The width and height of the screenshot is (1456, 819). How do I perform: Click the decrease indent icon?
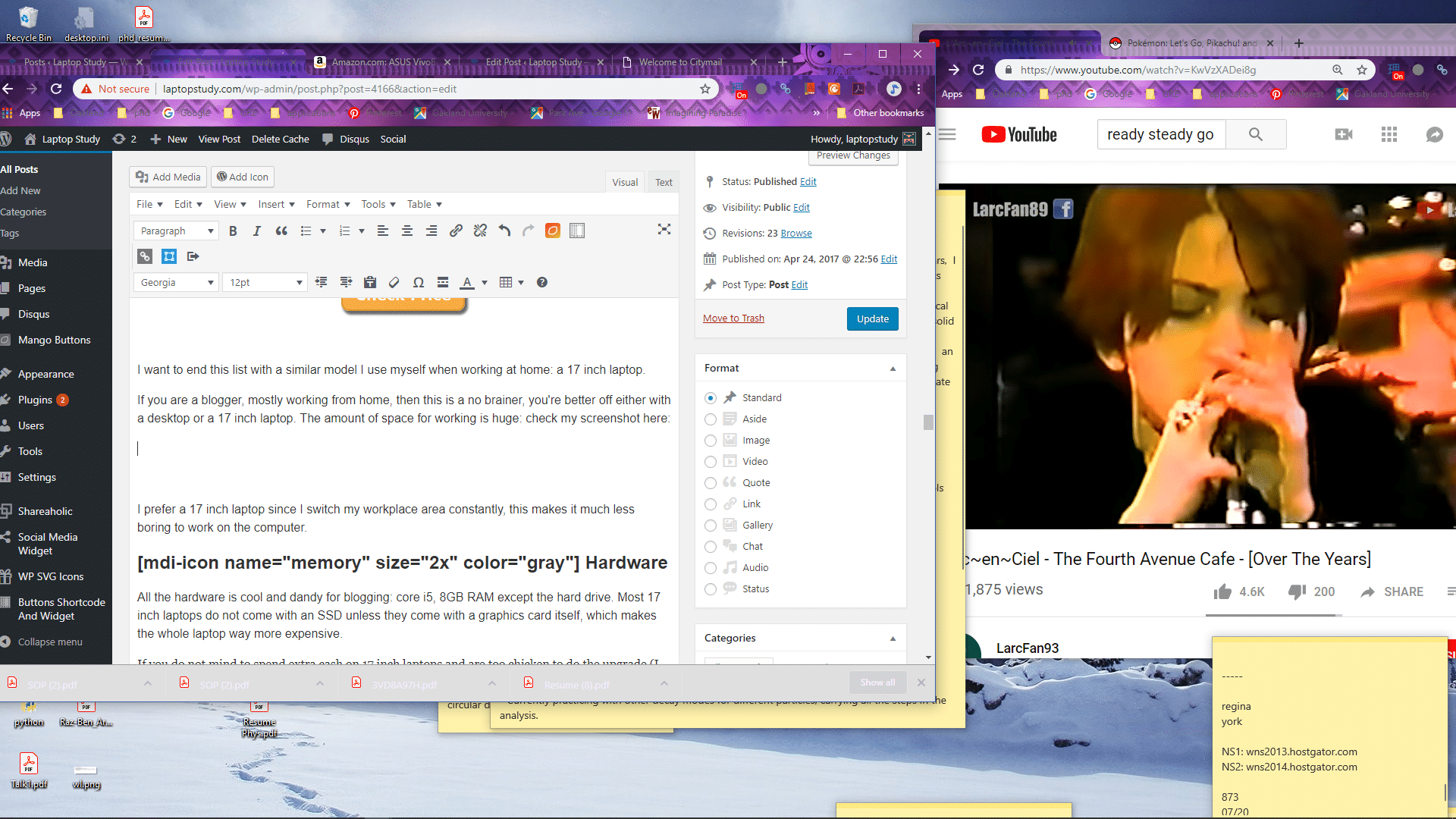click(322, 283)
